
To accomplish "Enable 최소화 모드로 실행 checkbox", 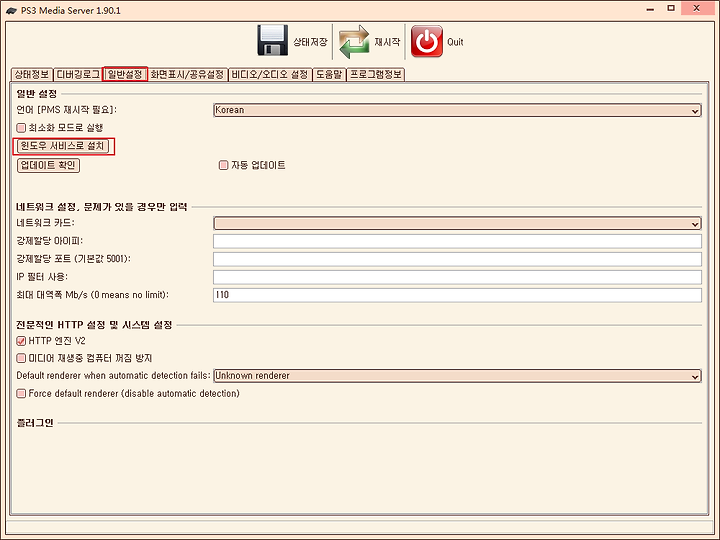I will [21, 128].
